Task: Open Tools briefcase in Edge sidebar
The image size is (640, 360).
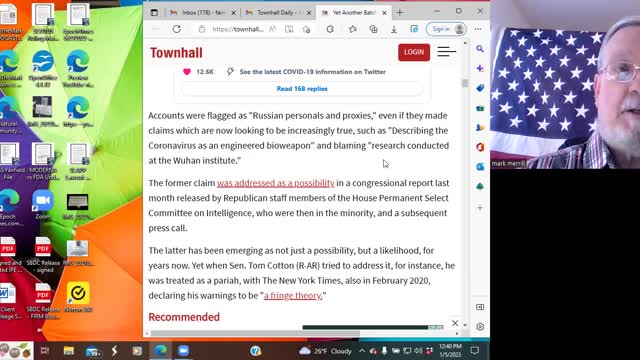Action: click(x=480, y=108)
